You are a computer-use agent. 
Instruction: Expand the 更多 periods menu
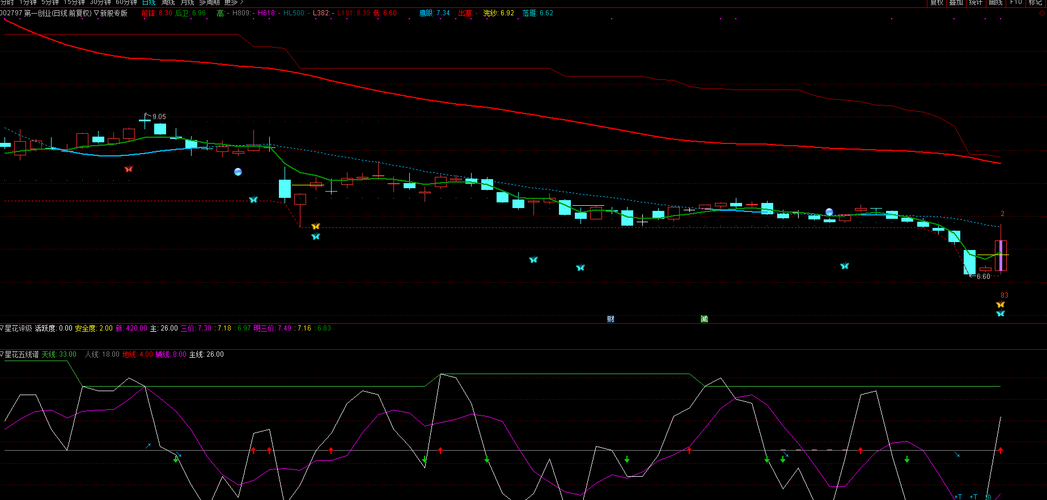click(x=234, y=3)
